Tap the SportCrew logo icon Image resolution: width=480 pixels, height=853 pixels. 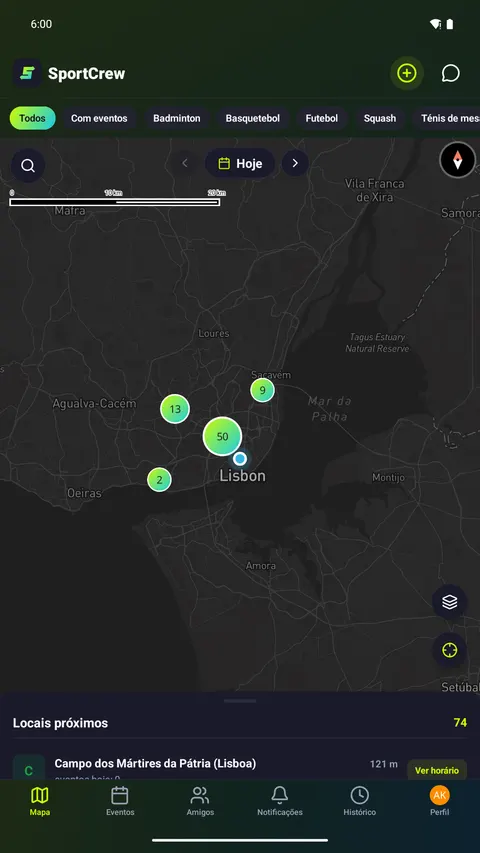tap(27, 73)
